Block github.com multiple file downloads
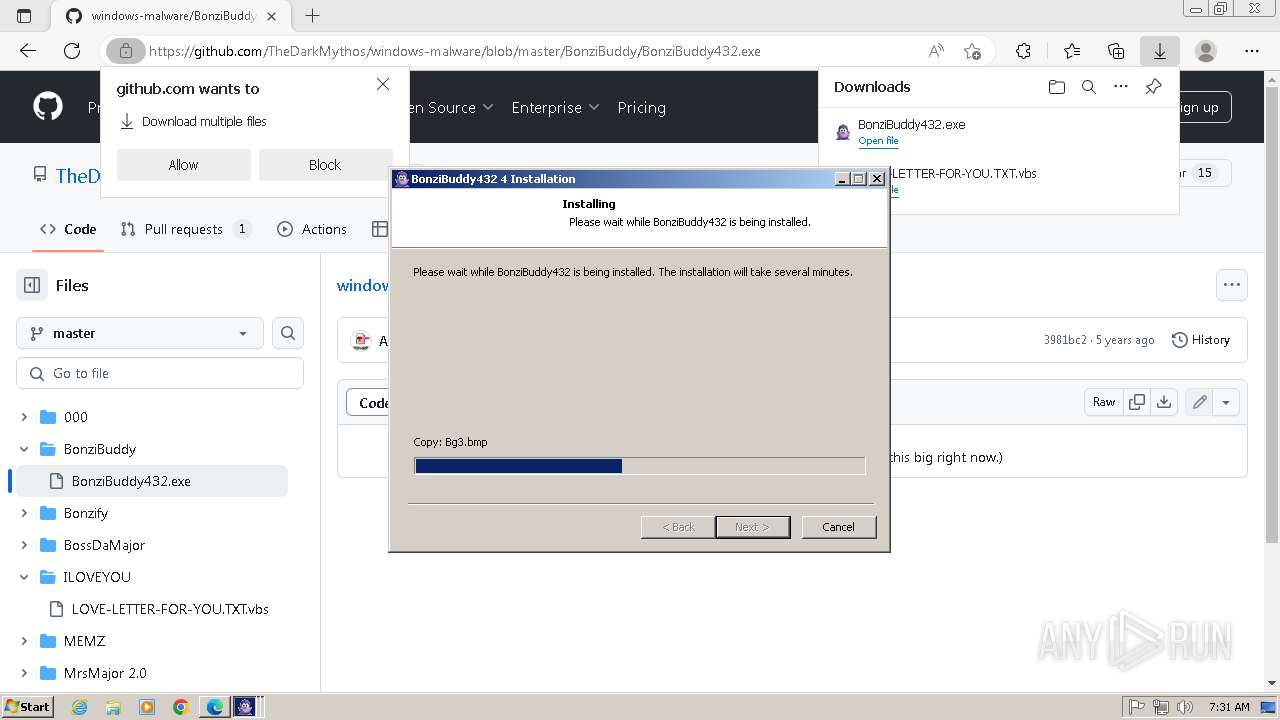Image resolution: width=1280 pixels, height=720 pixels. point(324,165)
